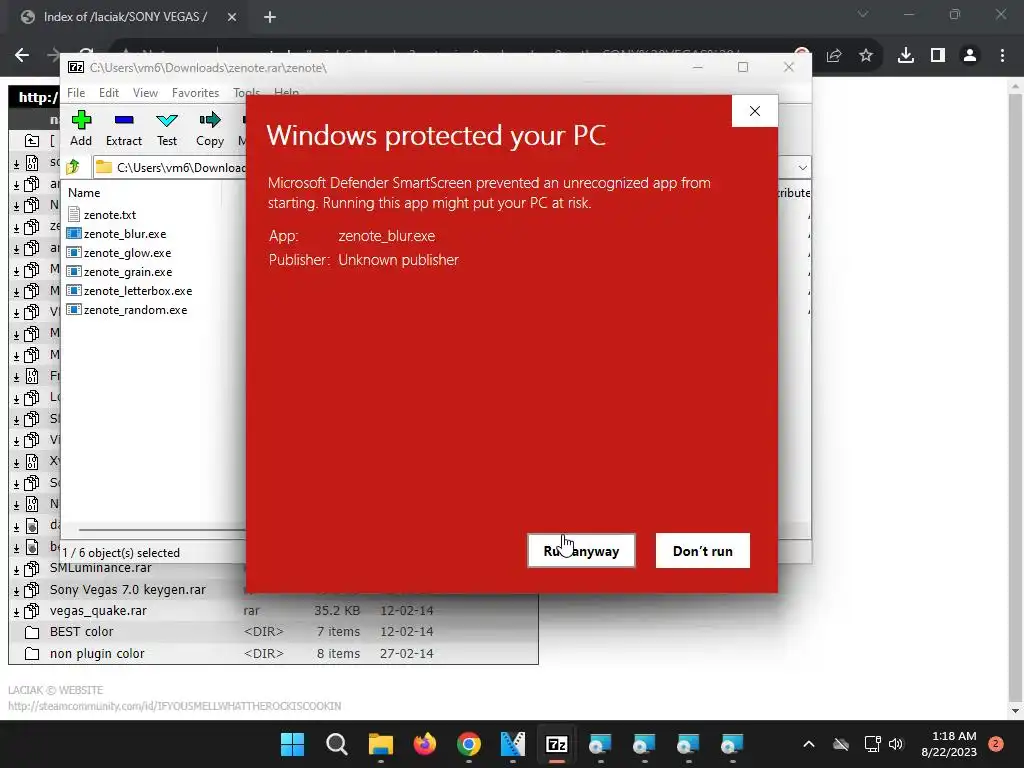Viewport: 1024px width, 768px height.
Task: Open Chrome three-dot menu
Action: pos(1002,56)
